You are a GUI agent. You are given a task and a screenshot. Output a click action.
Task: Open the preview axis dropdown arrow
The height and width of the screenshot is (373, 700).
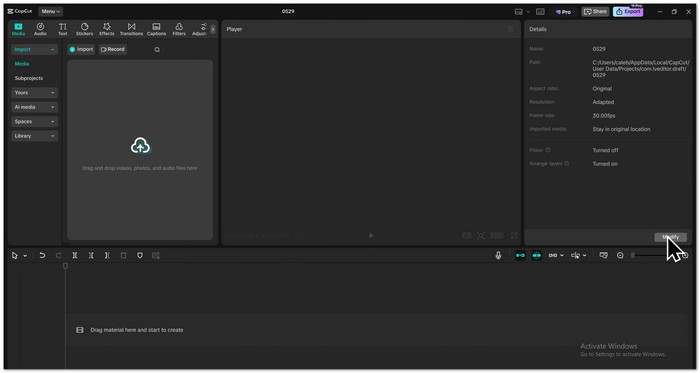585,256
